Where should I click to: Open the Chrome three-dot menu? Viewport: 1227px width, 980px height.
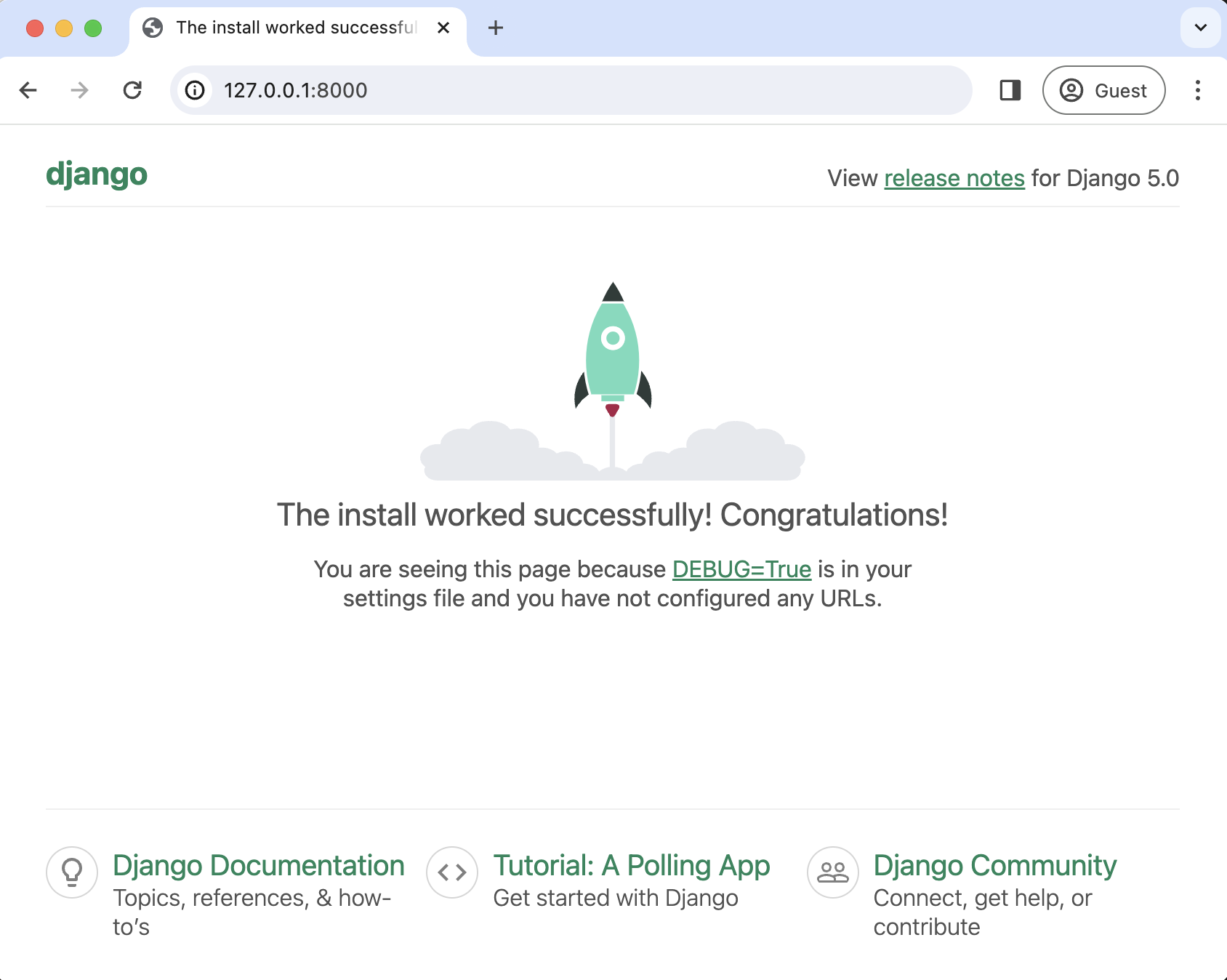[1197, 90]
